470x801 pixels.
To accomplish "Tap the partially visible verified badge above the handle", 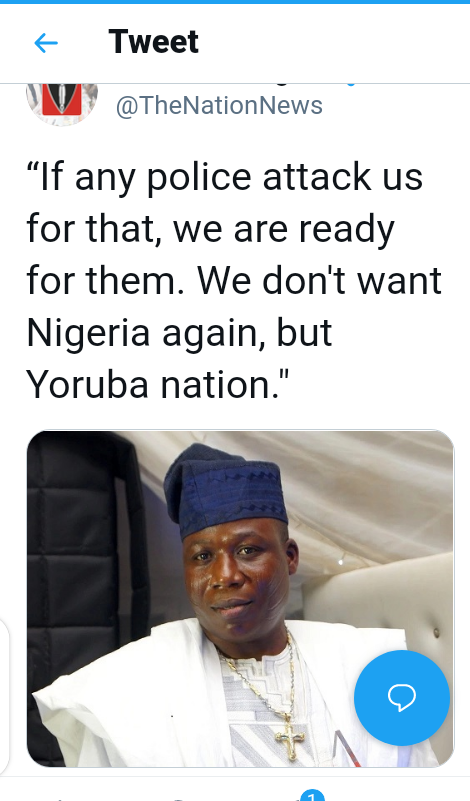I will click(x=350, y=85).
